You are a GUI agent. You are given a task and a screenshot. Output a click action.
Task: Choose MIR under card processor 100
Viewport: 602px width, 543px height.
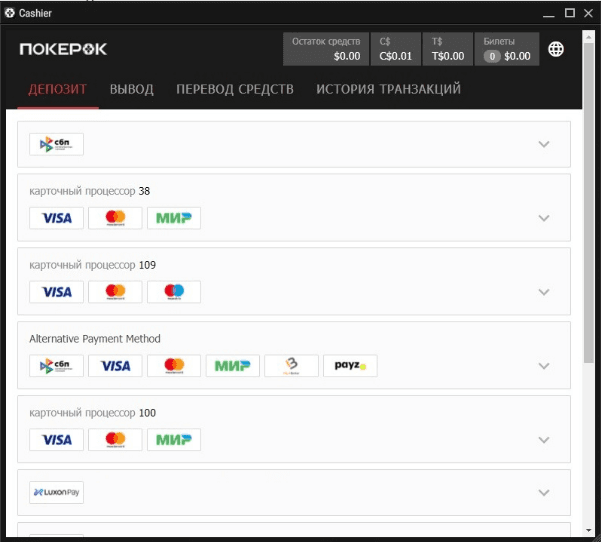click(174, 440)
